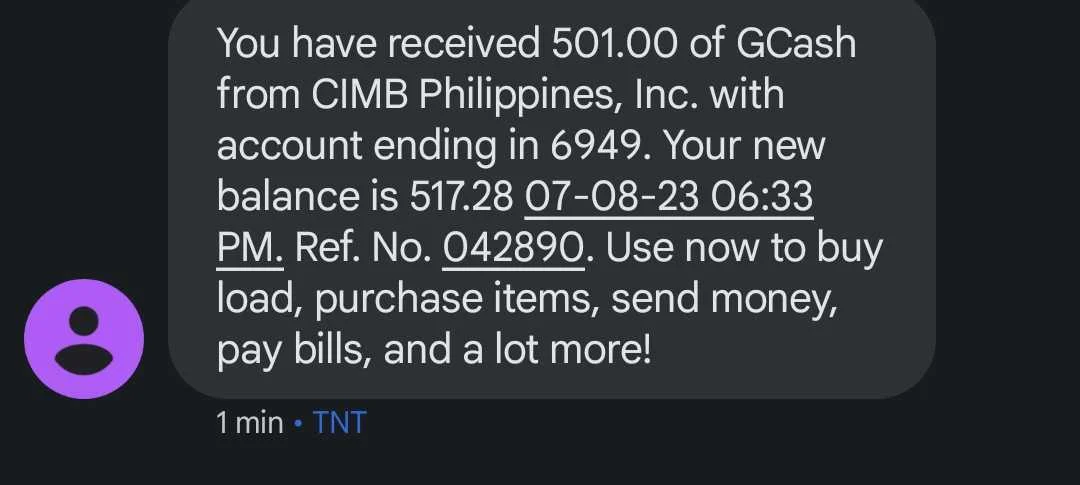
Task: Click the underlined PM. text link
Action: point(250,247)
